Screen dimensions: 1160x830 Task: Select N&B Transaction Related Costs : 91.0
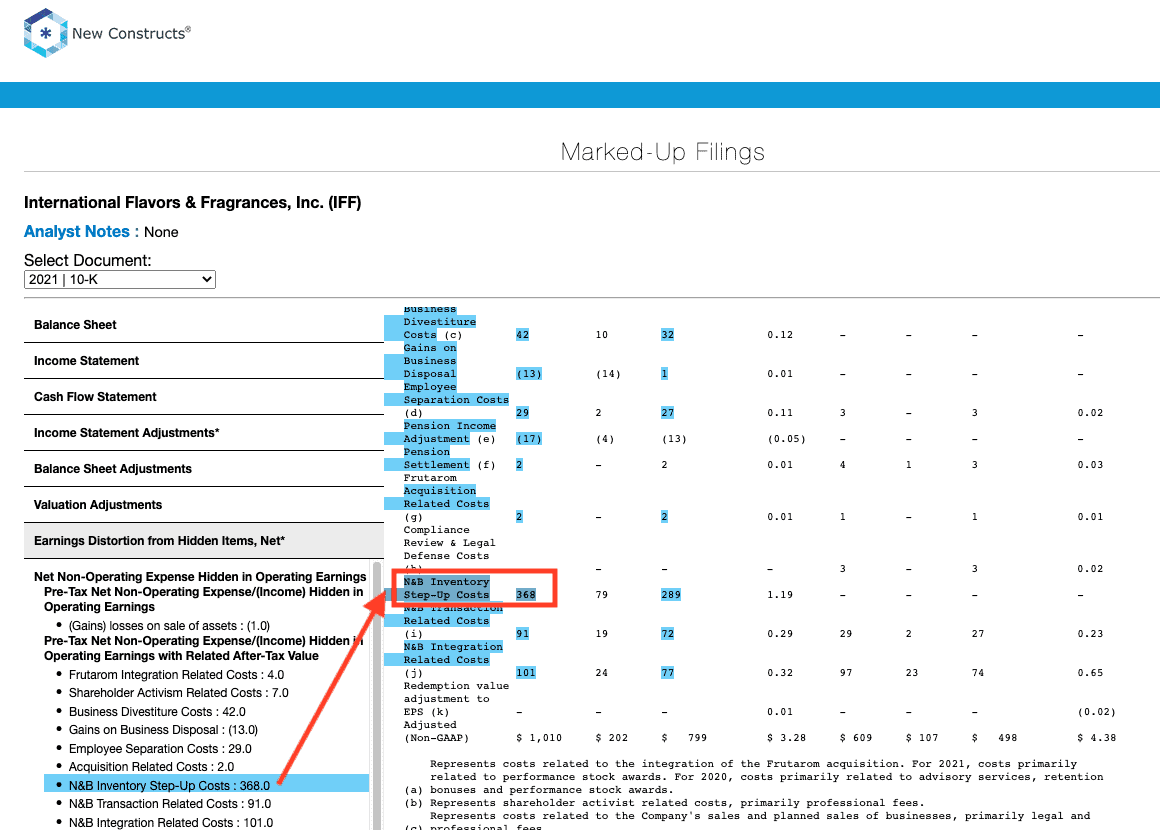[170, 804]
